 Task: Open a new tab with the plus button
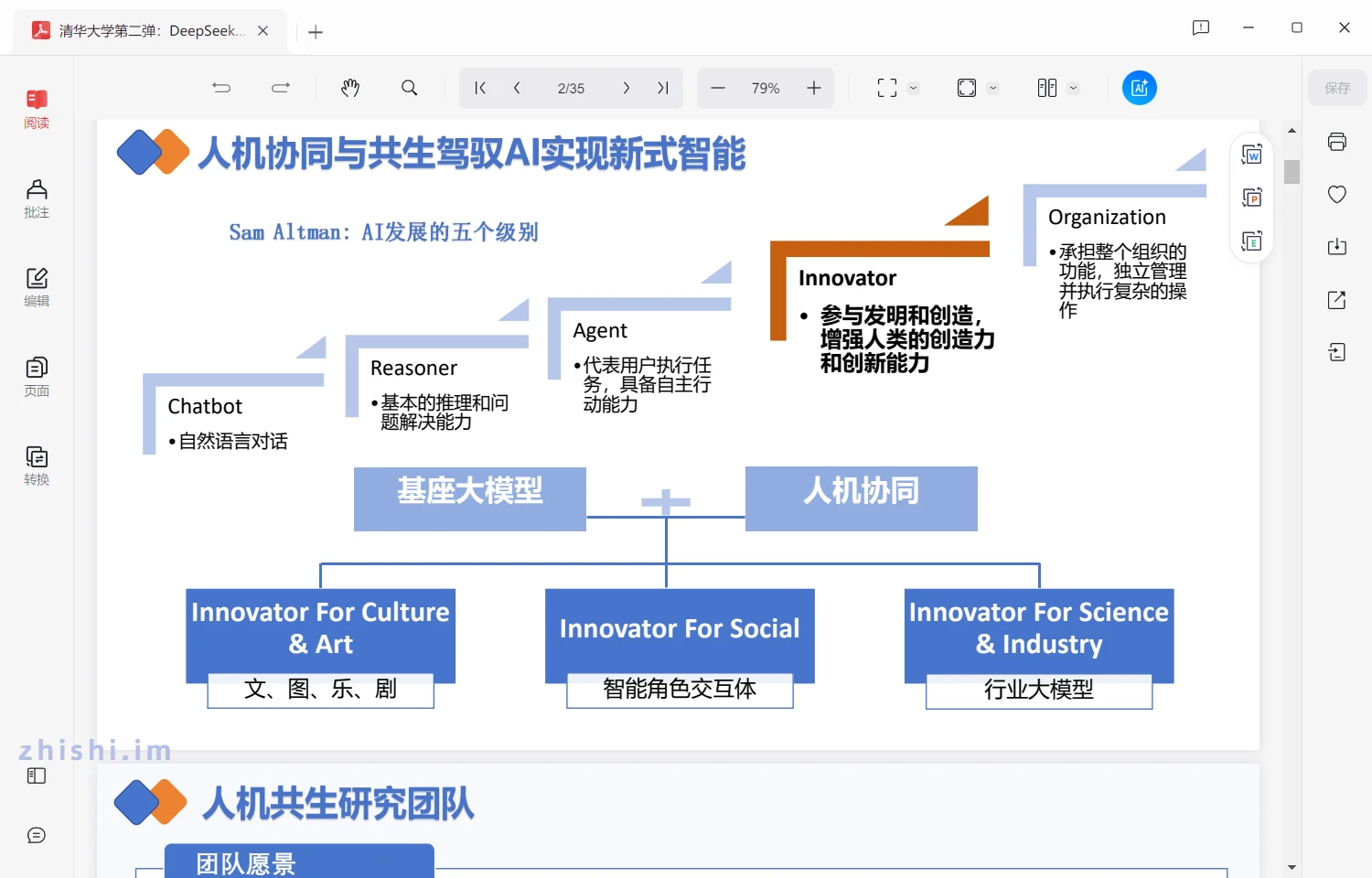pyautogui.click(x=316, y=32)
